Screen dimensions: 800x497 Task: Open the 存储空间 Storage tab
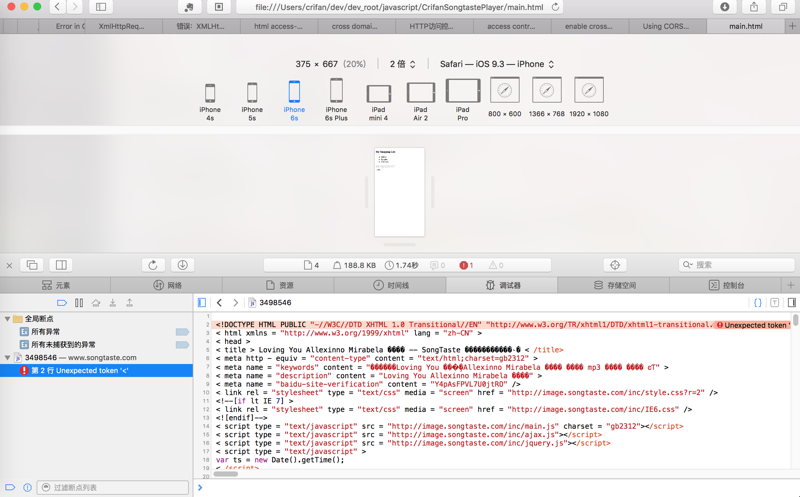pyautogui.click(x=614, y=285)
